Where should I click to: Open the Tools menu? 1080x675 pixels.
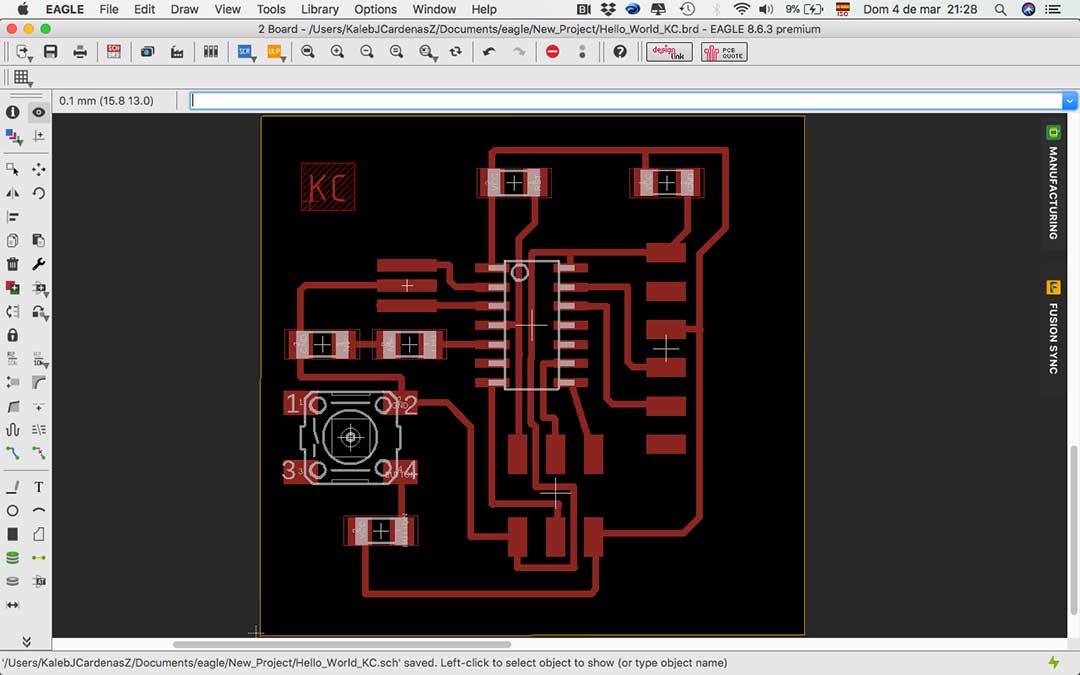[271, 10]
